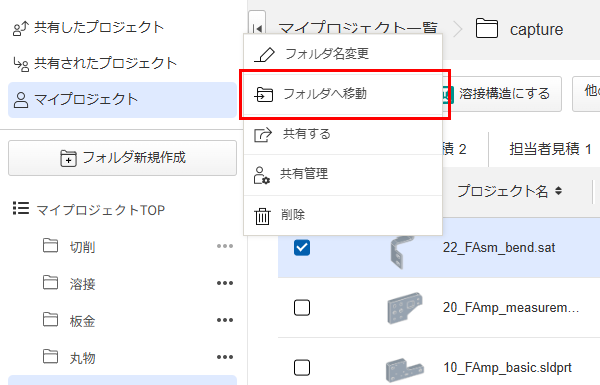Open the 共有したプロジェクト section
Viewport: 600px width, 385px height.
[88, 28]
